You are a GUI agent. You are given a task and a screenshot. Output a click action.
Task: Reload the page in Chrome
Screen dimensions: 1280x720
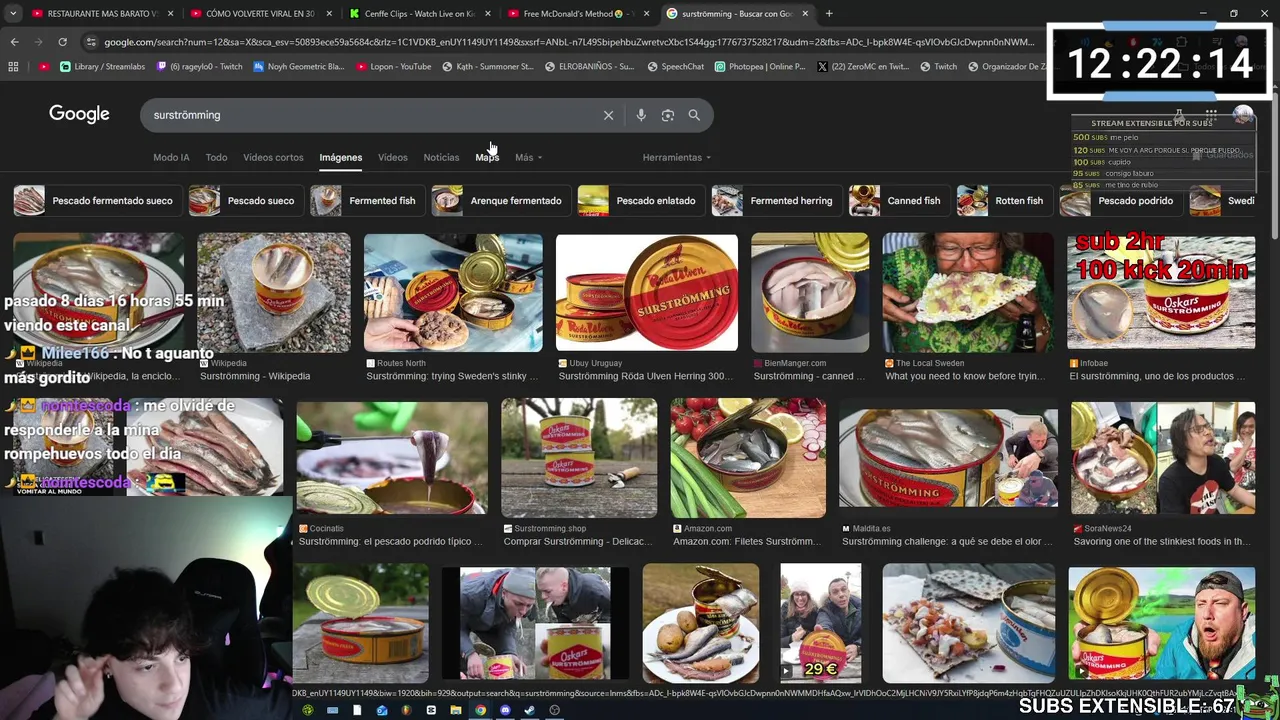click(62, 42)
